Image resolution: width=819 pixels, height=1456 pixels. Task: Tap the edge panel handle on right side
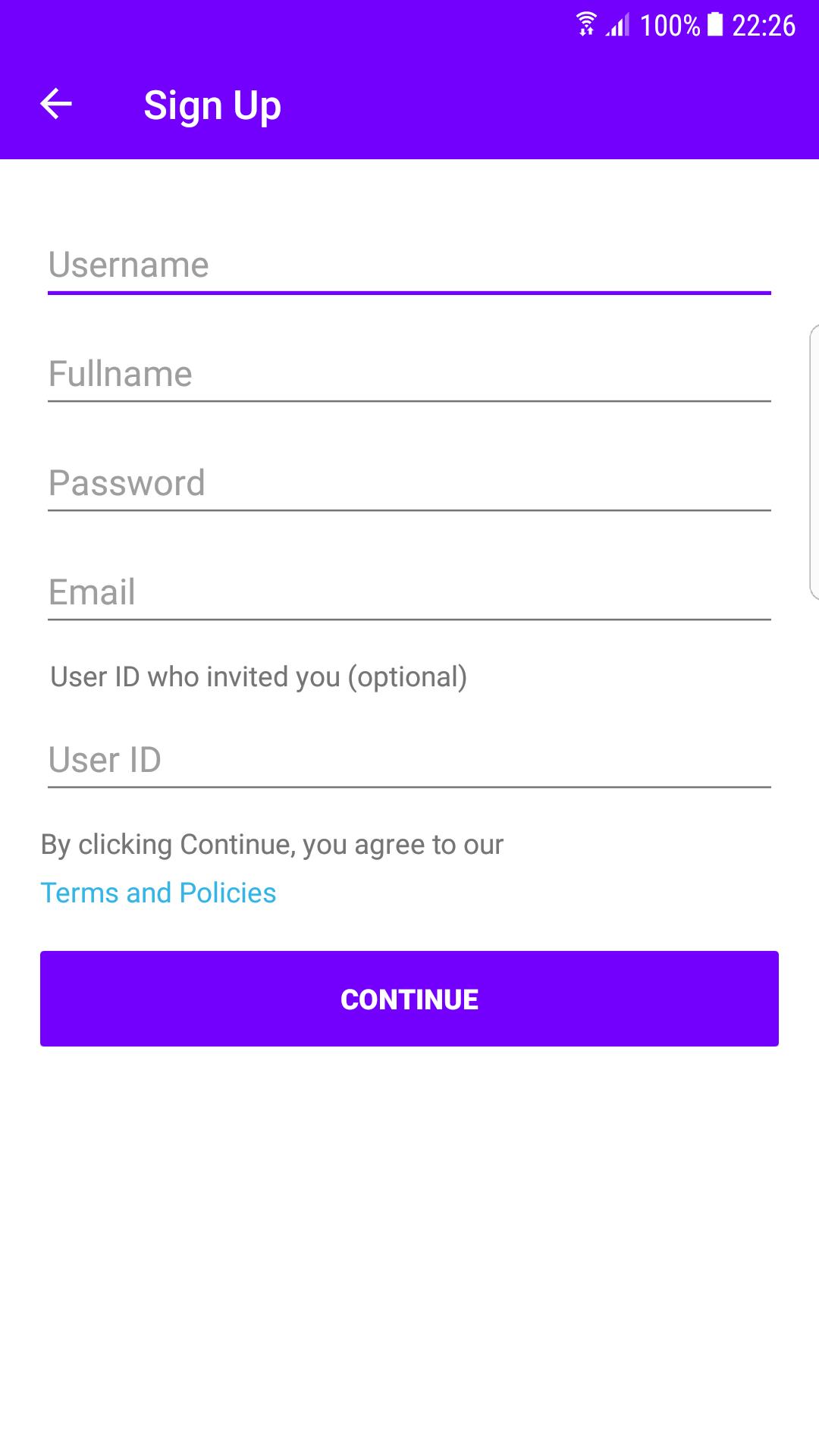pyautogui.click(x=814, y=463)
